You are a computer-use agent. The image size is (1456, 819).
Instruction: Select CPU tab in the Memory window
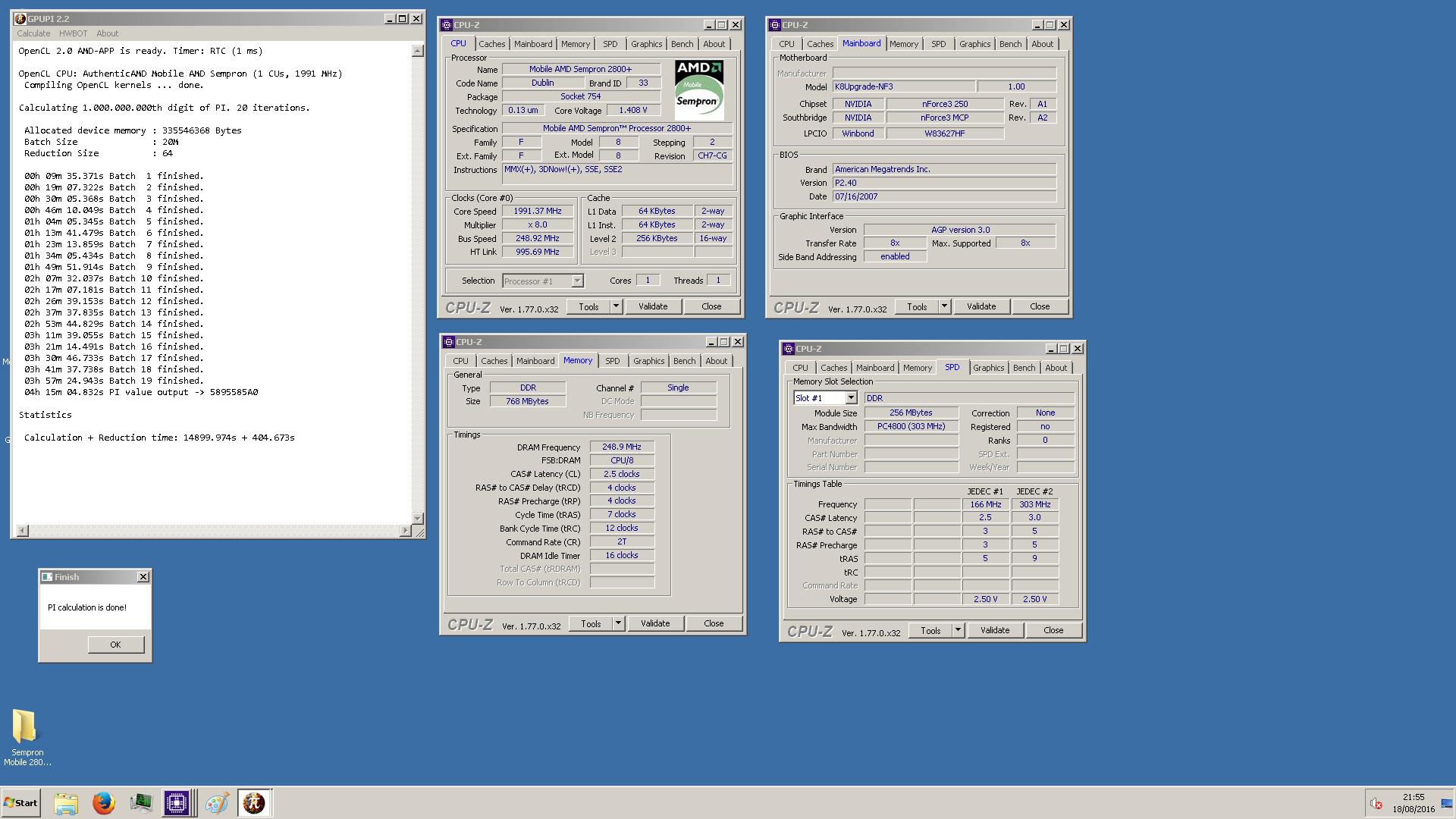pos(460,361)
